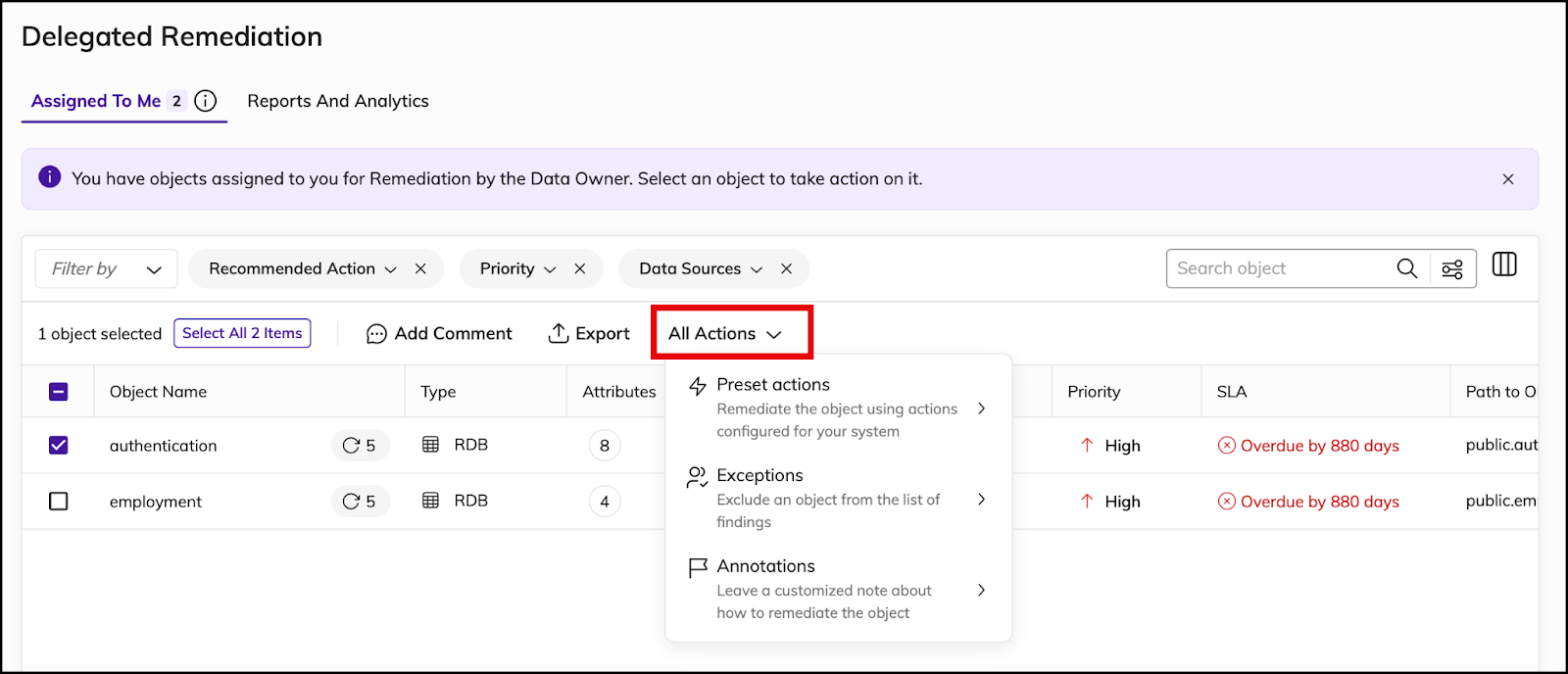The height and width of the screenshot is (674, 1568).
Task: Click the refresh count badge for employment
Action: (360, 502)
